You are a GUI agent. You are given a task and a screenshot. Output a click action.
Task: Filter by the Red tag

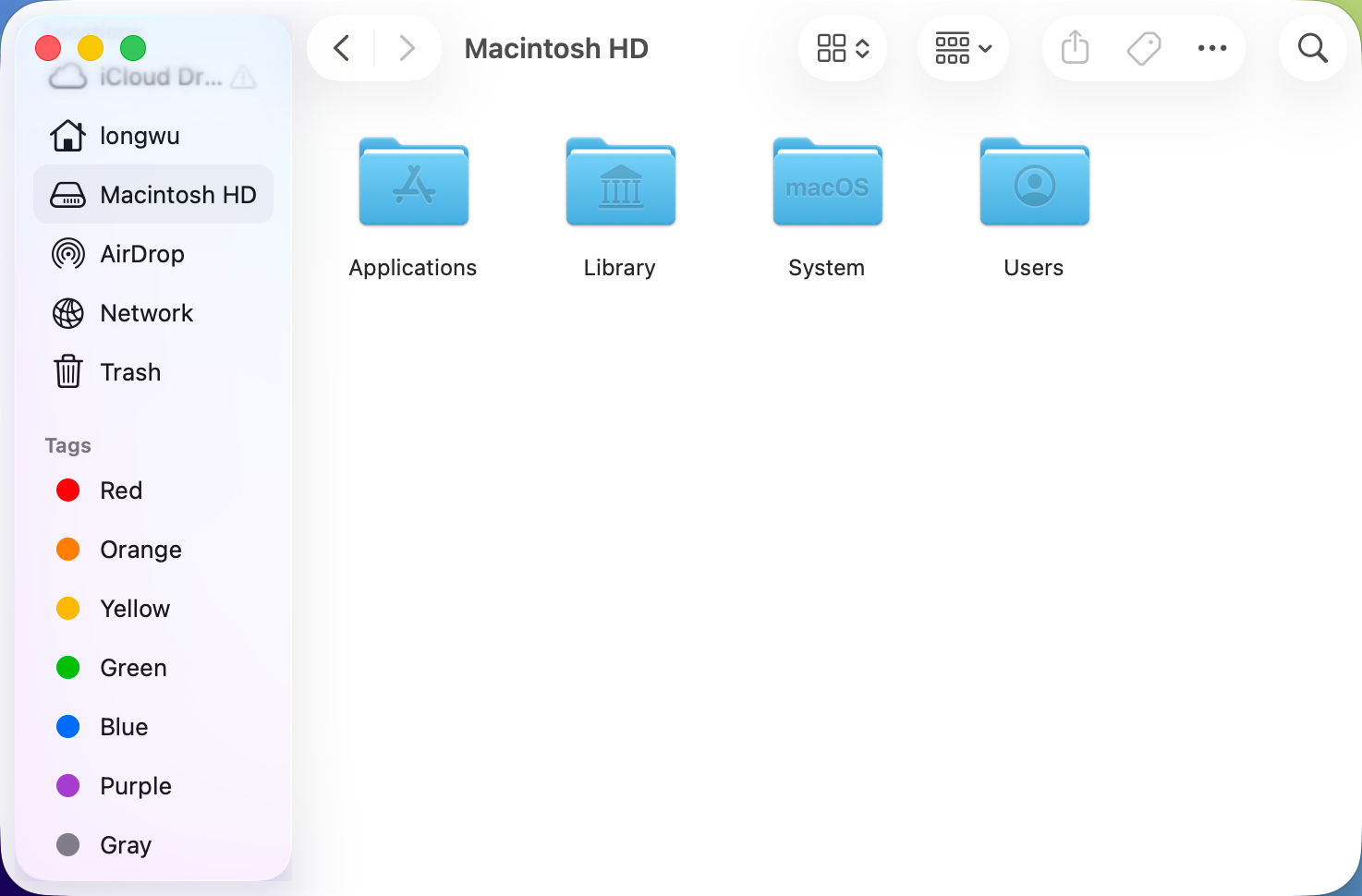pos(153,490)
